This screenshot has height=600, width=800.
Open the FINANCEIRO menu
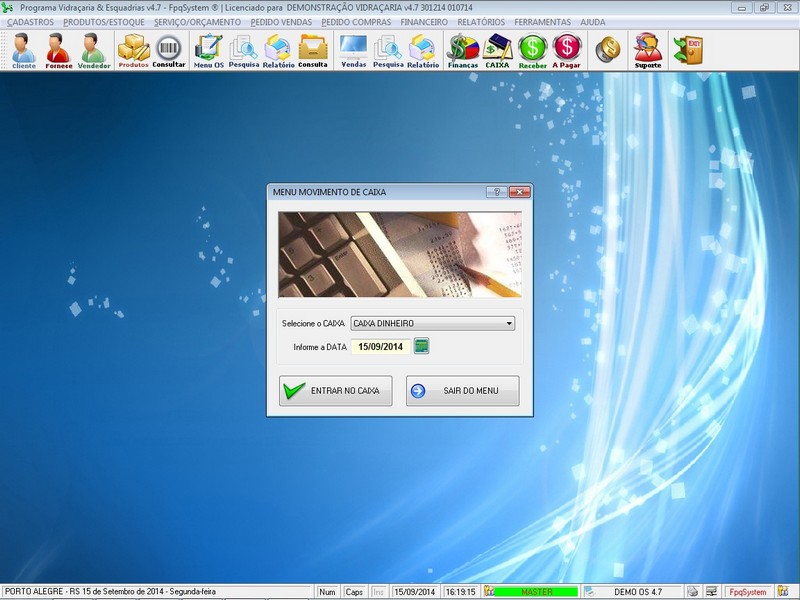(424, 22)
